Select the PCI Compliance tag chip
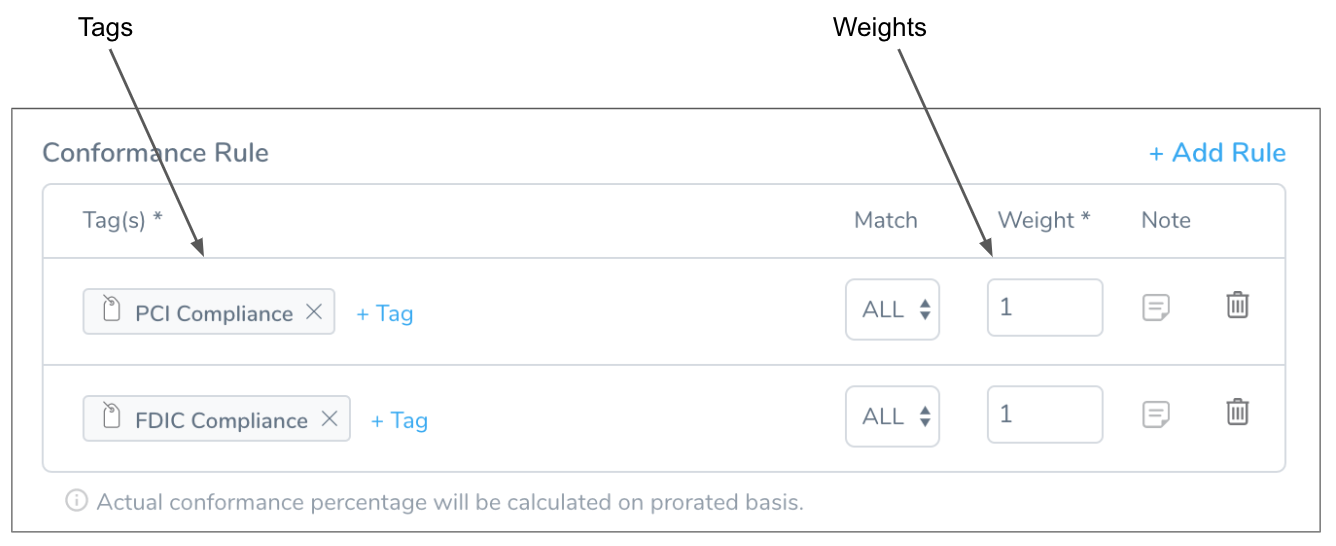Viewport: 1336px width, 546px height. (209, 312)
